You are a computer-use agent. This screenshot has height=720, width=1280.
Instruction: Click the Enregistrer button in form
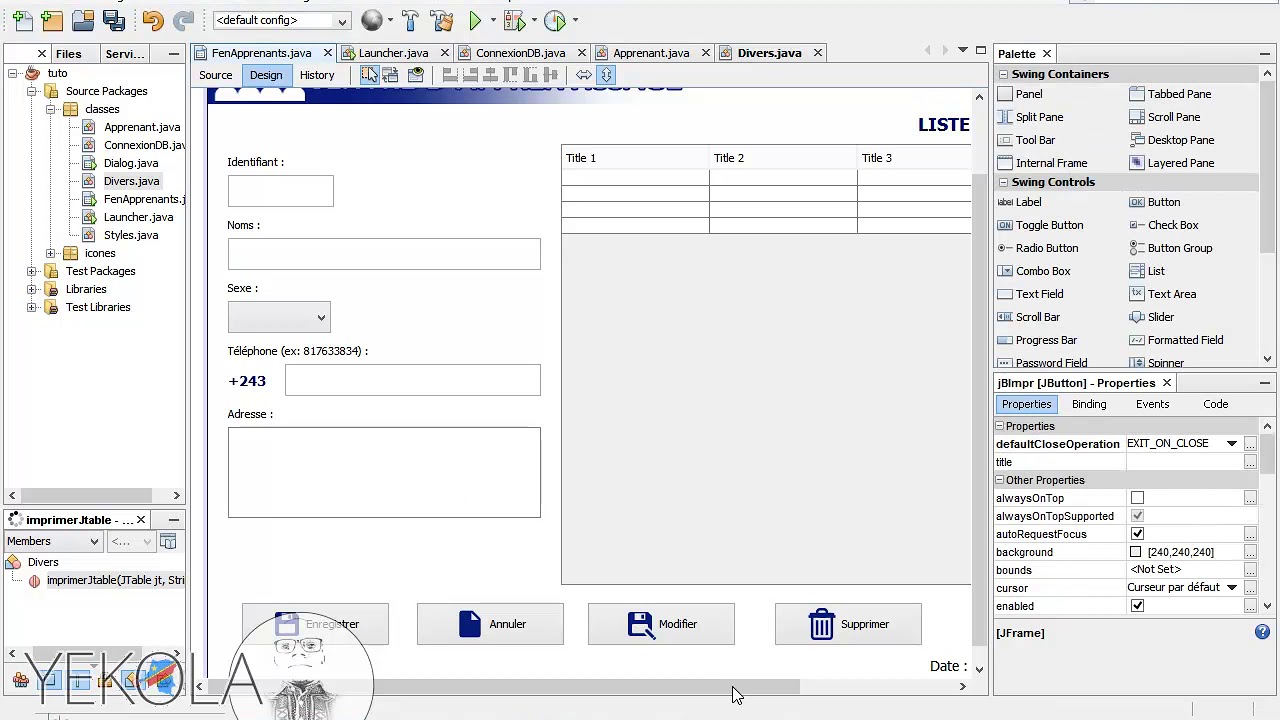point(315,624)
